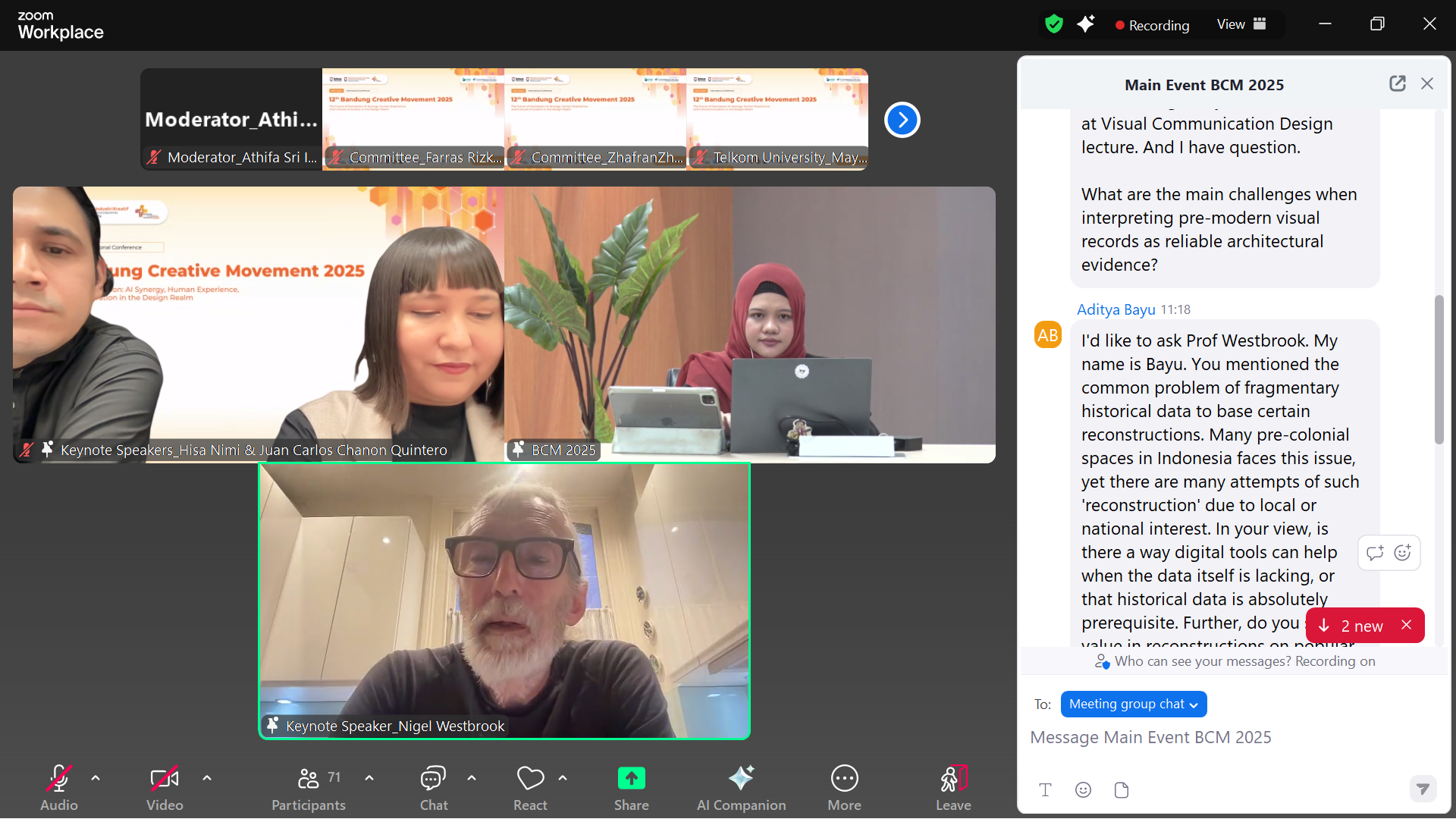Open the React emoji panel
The image size is (1456, 819).
[530, 787]
